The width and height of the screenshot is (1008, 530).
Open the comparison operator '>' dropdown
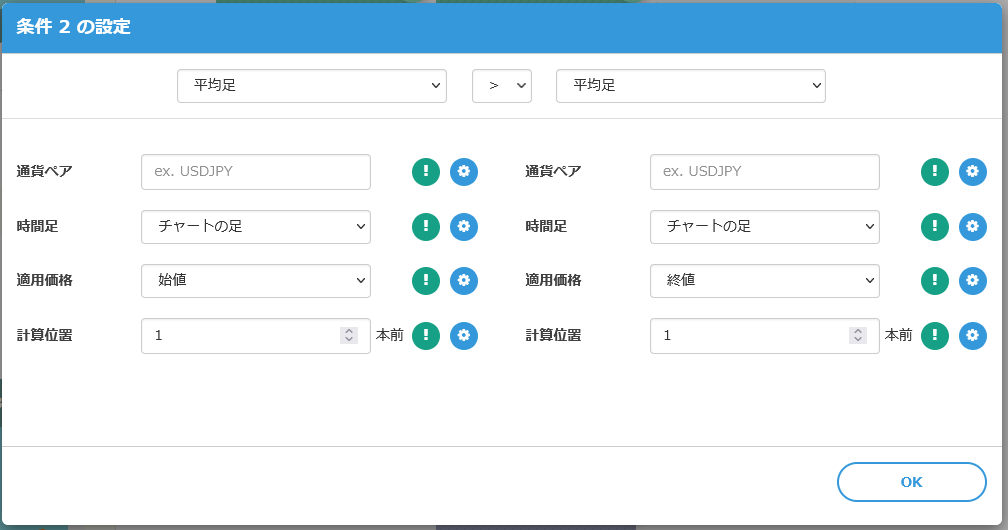pyautogui.click(x=501, y=86)
